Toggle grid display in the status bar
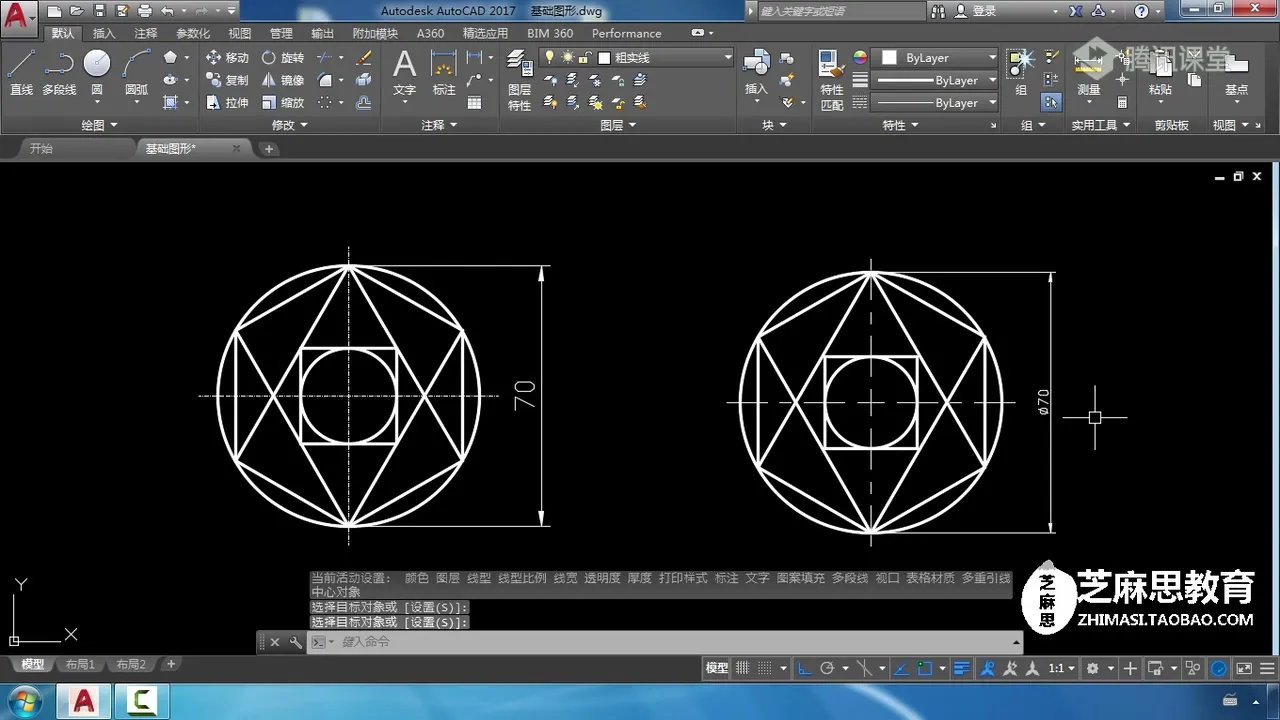This screenshot has width=1280, height=720. (742, 668)
